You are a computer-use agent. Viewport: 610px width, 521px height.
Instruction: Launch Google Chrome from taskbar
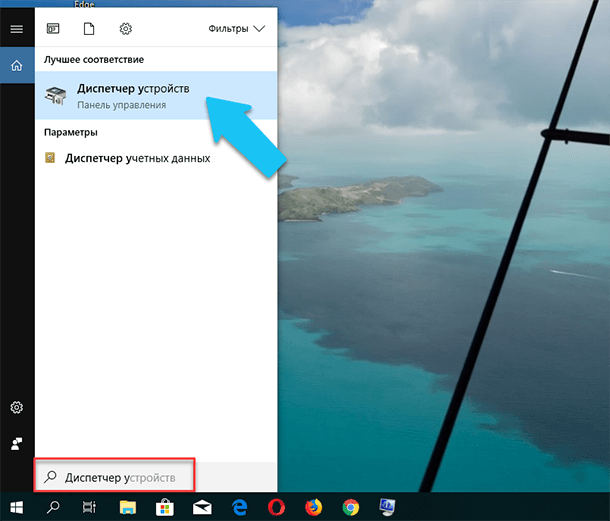click(x=351, y=507)
